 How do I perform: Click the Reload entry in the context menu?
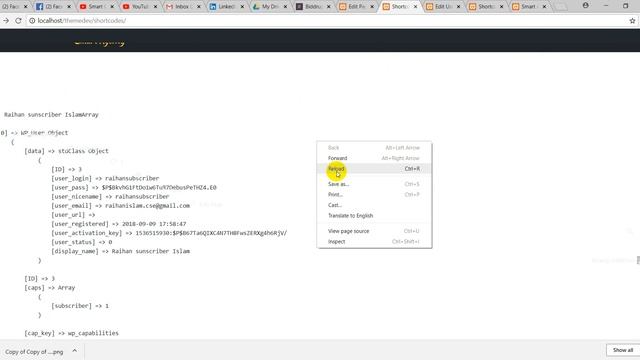[374, 169]
